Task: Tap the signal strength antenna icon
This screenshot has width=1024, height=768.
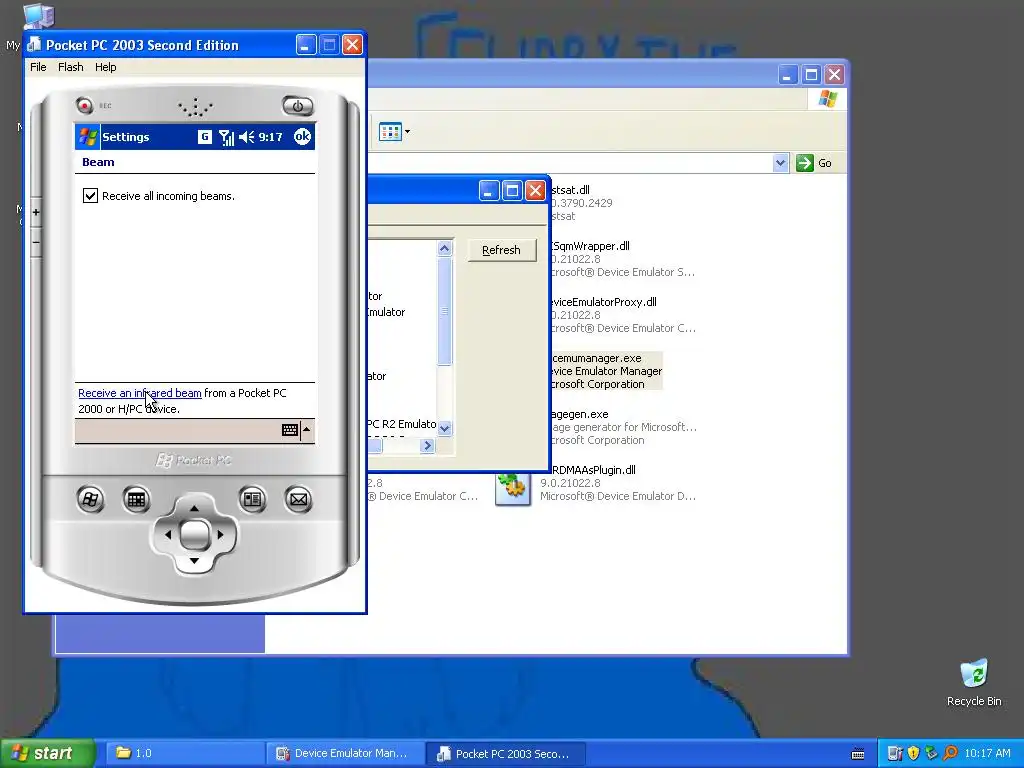Action: [226, 137]
